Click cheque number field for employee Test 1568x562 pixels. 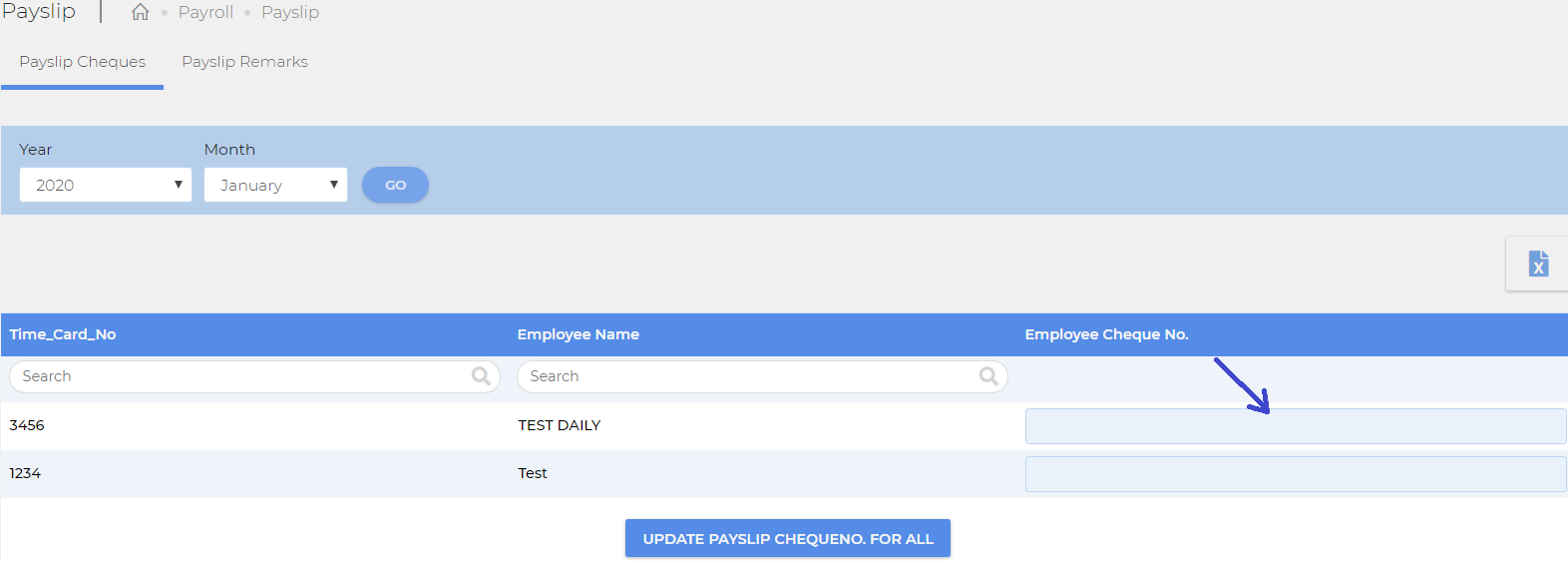[1296, 474]
